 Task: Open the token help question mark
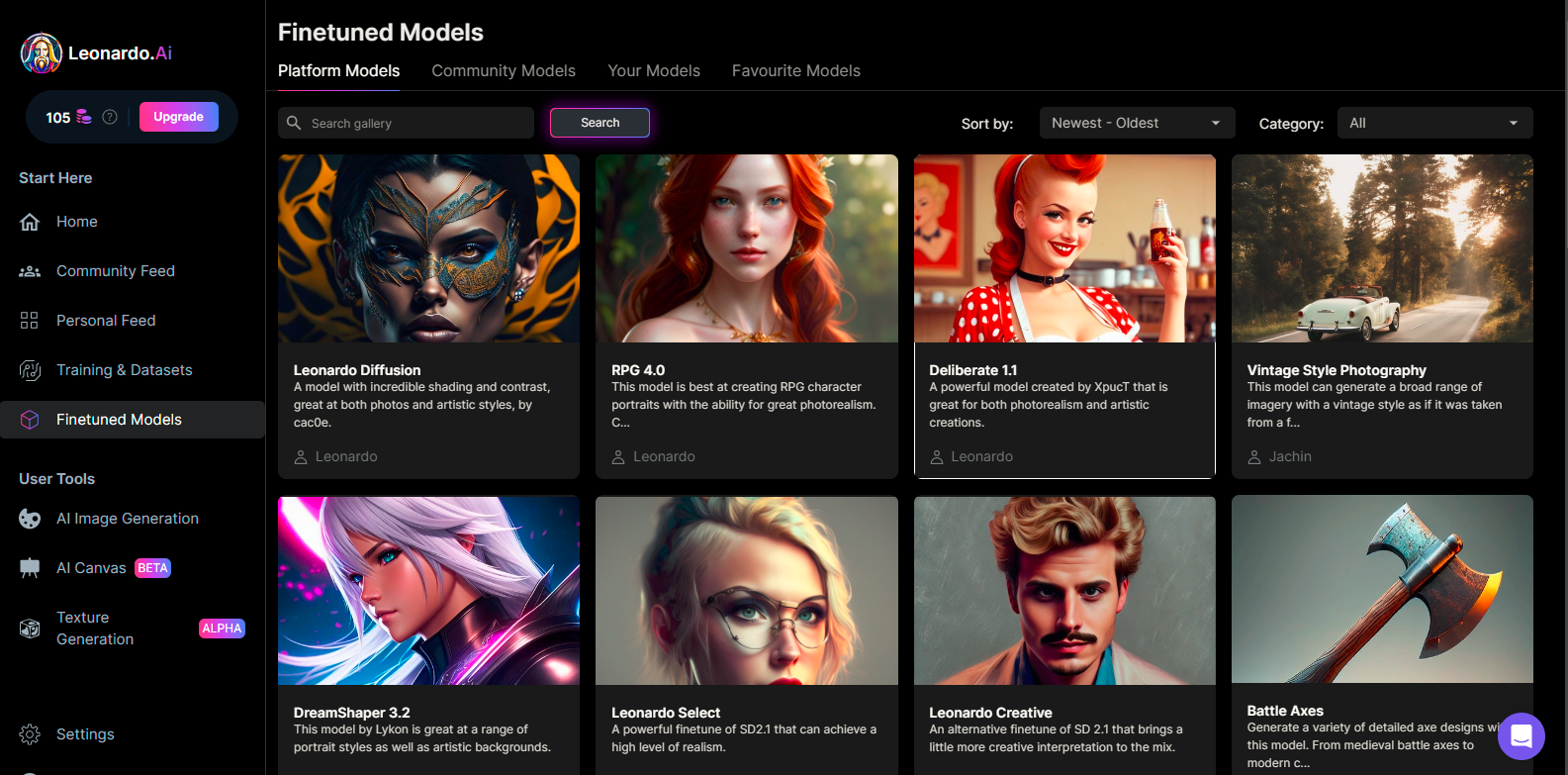(x=110, y=117)
